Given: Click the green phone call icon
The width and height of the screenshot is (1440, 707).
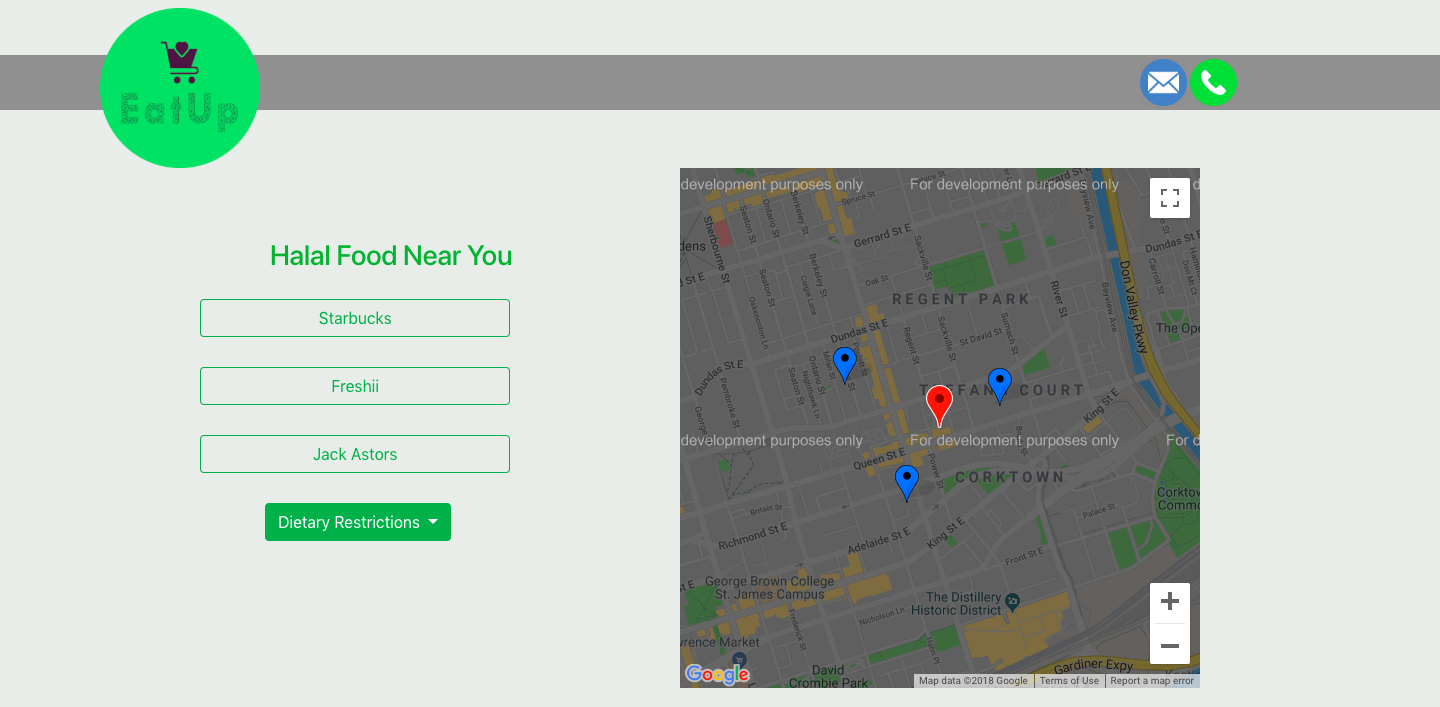Looking at the screenshot, I should 1213,82.
